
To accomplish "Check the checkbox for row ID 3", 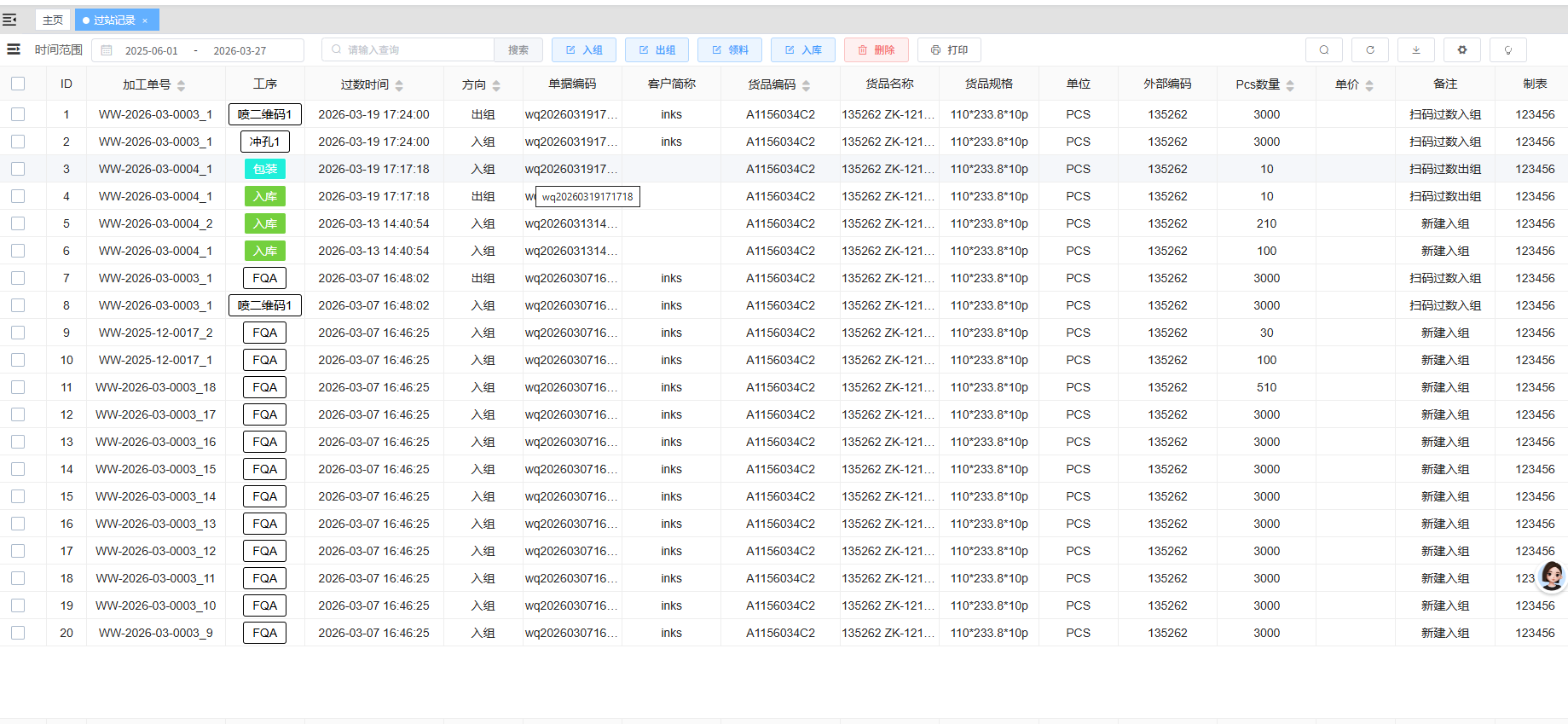I will (18, 169).
